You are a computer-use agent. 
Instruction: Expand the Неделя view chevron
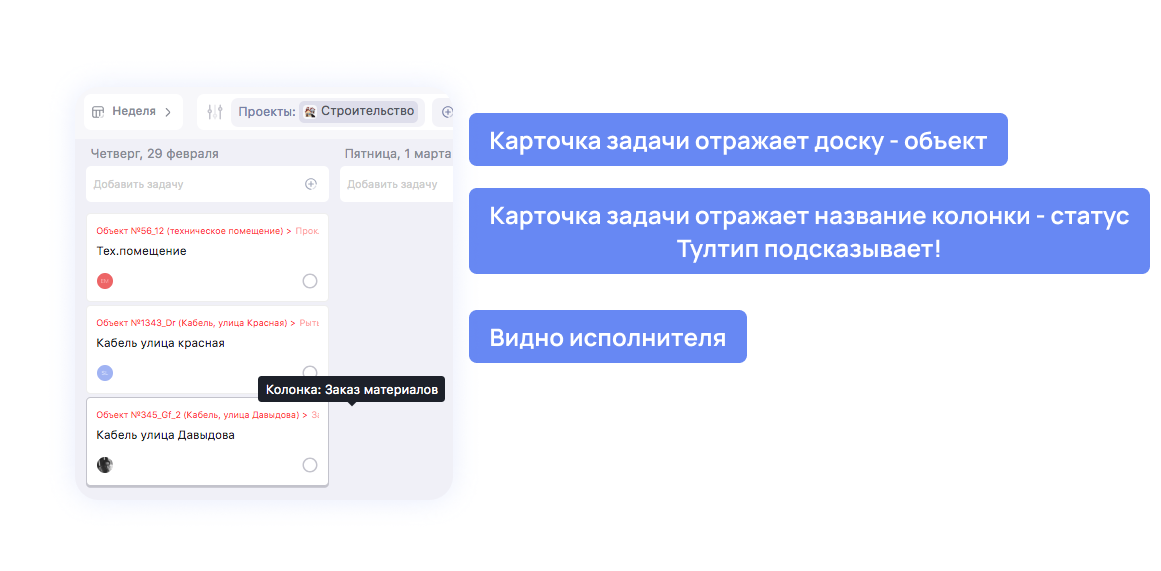[x=168, y=112]
